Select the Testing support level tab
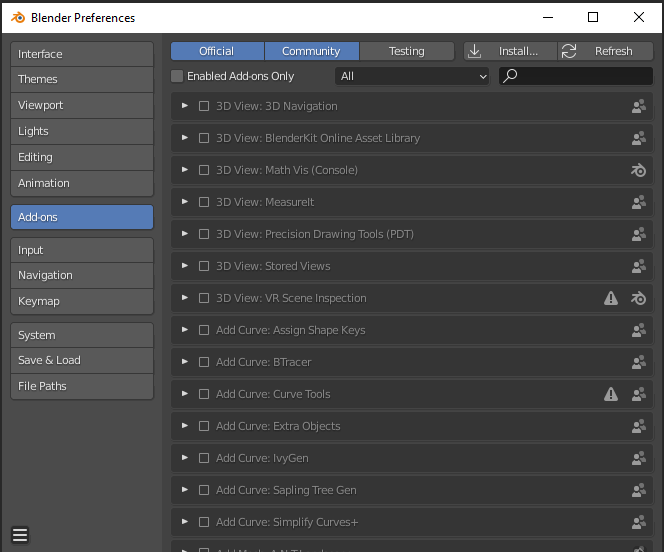This screenshot has width=664, height=552. [407, 51]
